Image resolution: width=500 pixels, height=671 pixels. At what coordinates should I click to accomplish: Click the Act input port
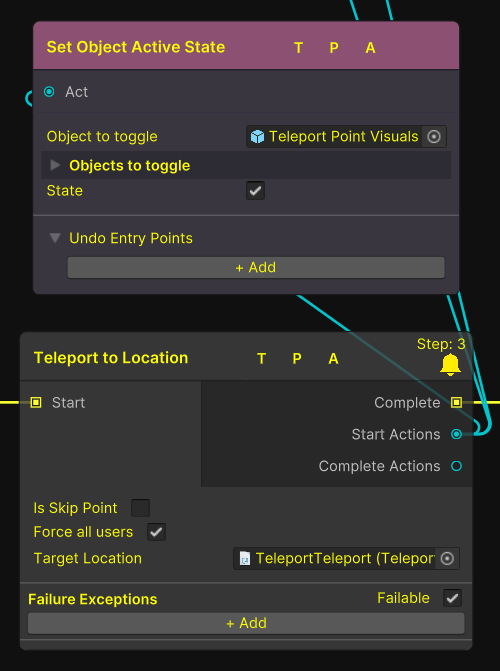tap(49, 92)
